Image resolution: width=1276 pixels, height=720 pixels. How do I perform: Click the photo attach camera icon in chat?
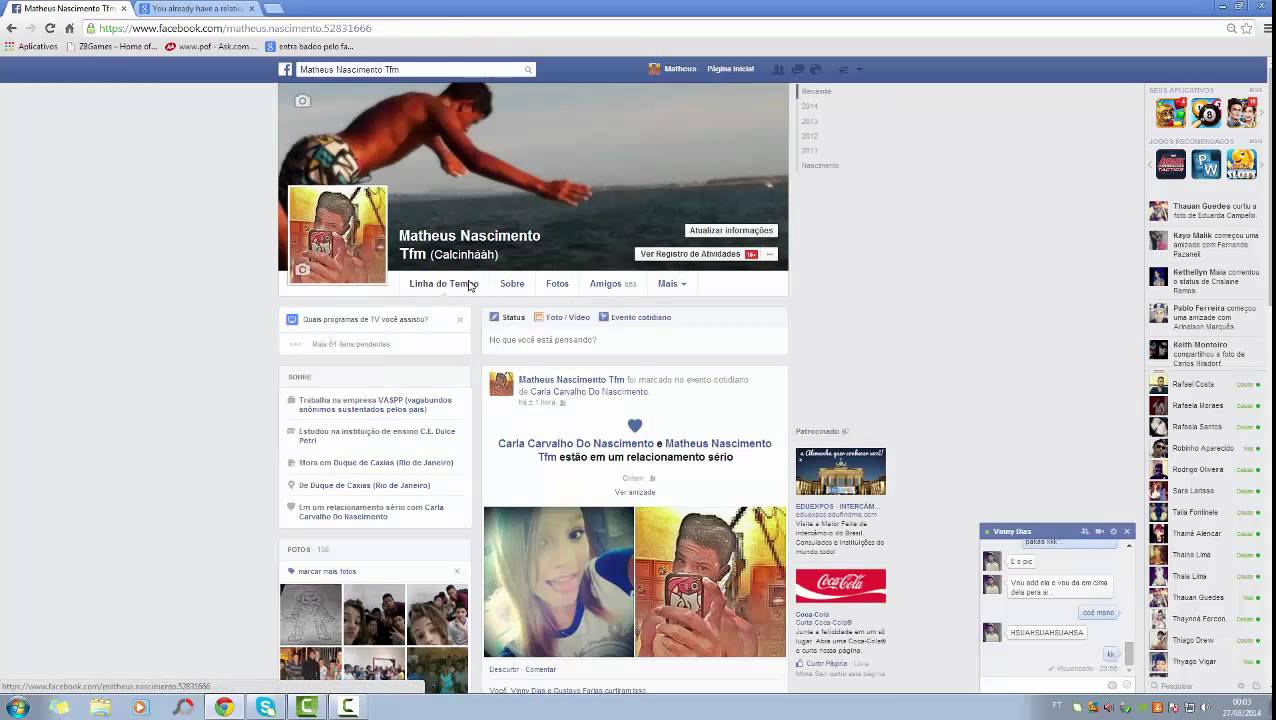[x=1112, y=685]
